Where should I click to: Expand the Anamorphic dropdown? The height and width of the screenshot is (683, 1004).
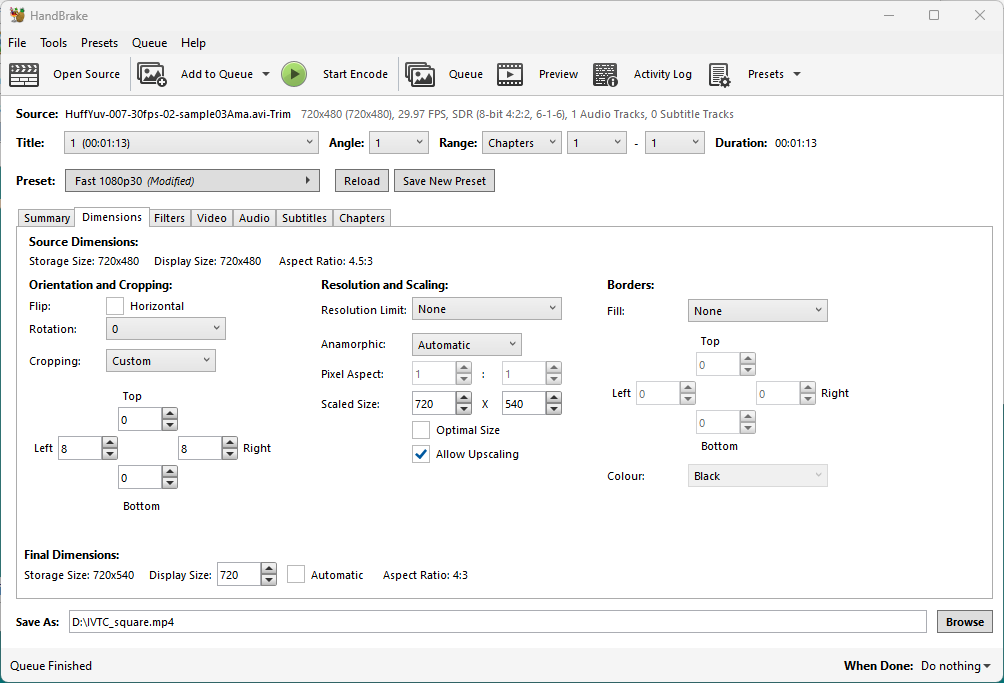click(466, 345)
